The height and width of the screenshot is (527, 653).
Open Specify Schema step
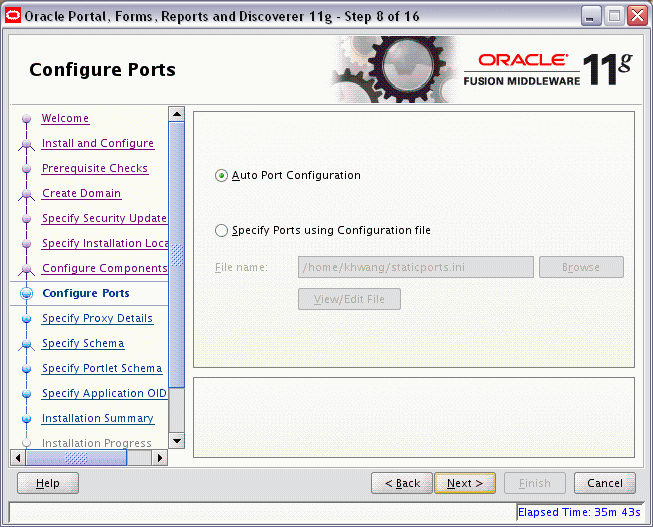pos(83,343)
